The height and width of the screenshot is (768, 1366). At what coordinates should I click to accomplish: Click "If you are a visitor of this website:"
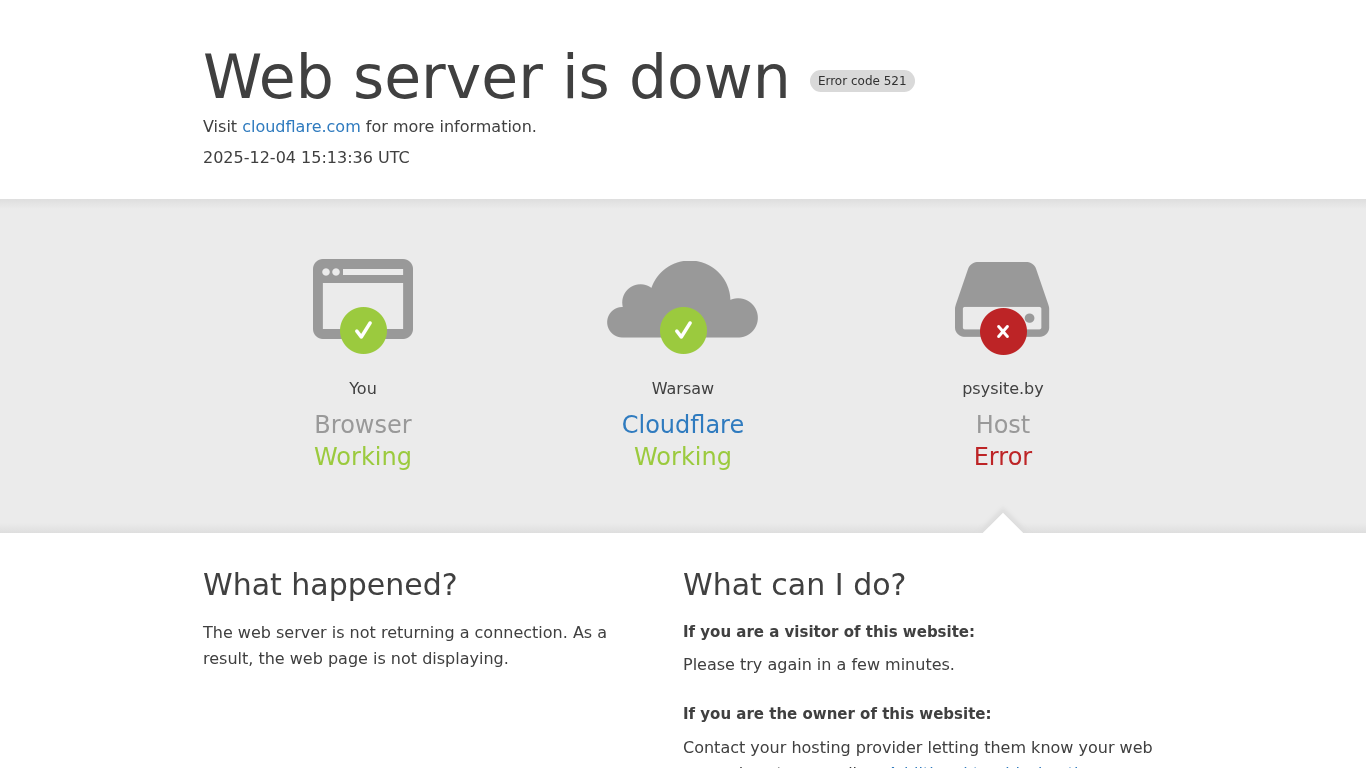[829, 632]
